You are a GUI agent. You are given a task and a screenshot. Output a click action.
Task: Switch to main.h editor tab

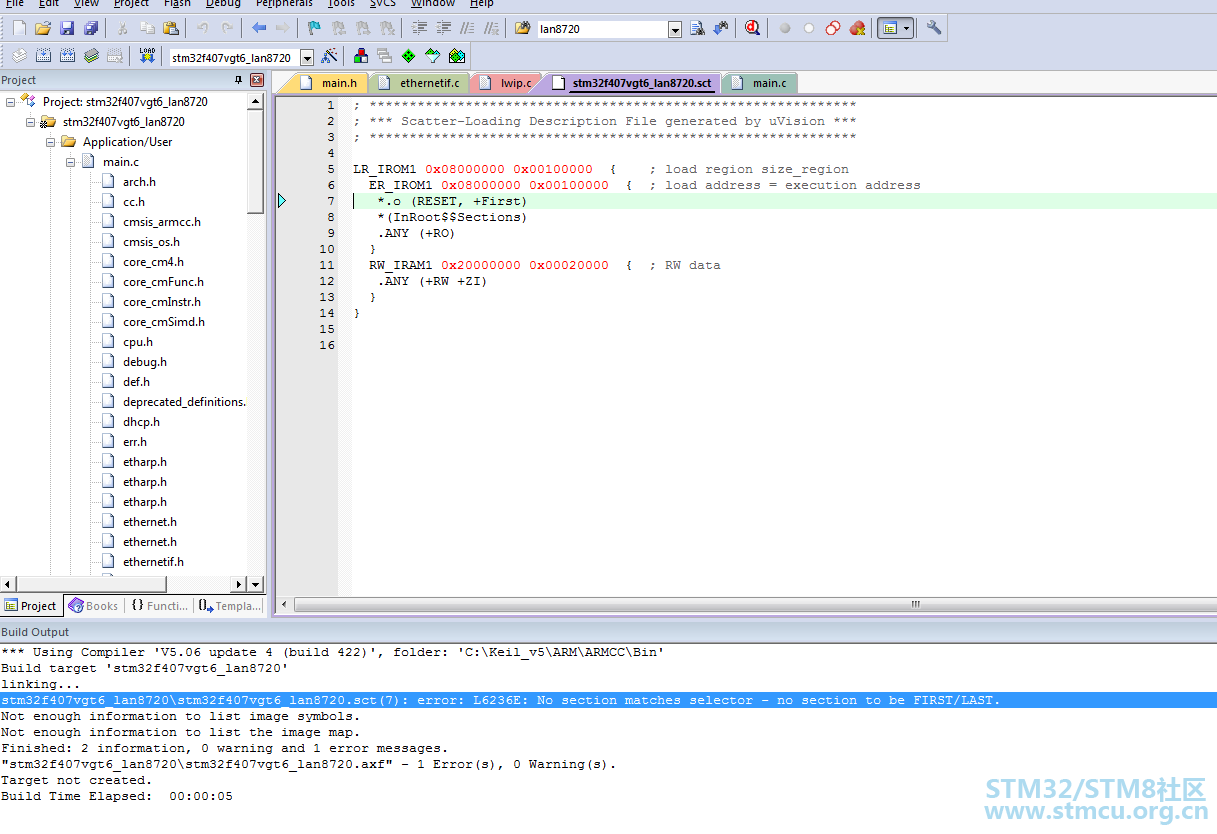(x=329, y=83)
